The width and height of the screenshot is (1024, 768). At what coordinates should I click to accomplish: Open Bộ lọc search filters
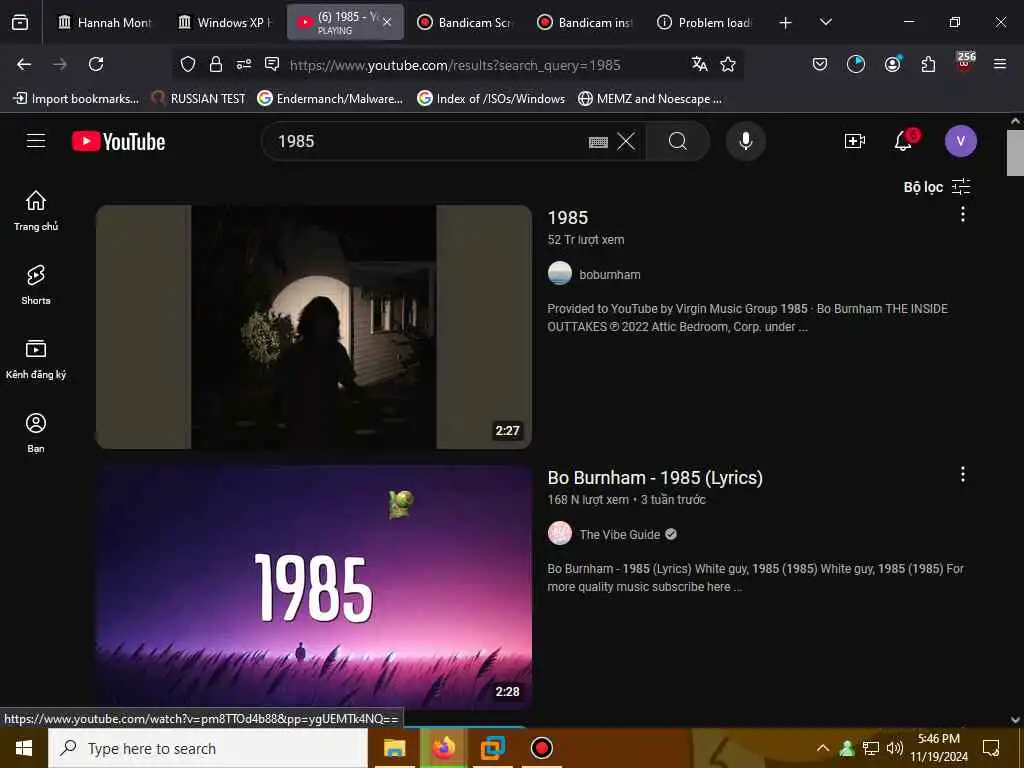(x=937, y=187)
